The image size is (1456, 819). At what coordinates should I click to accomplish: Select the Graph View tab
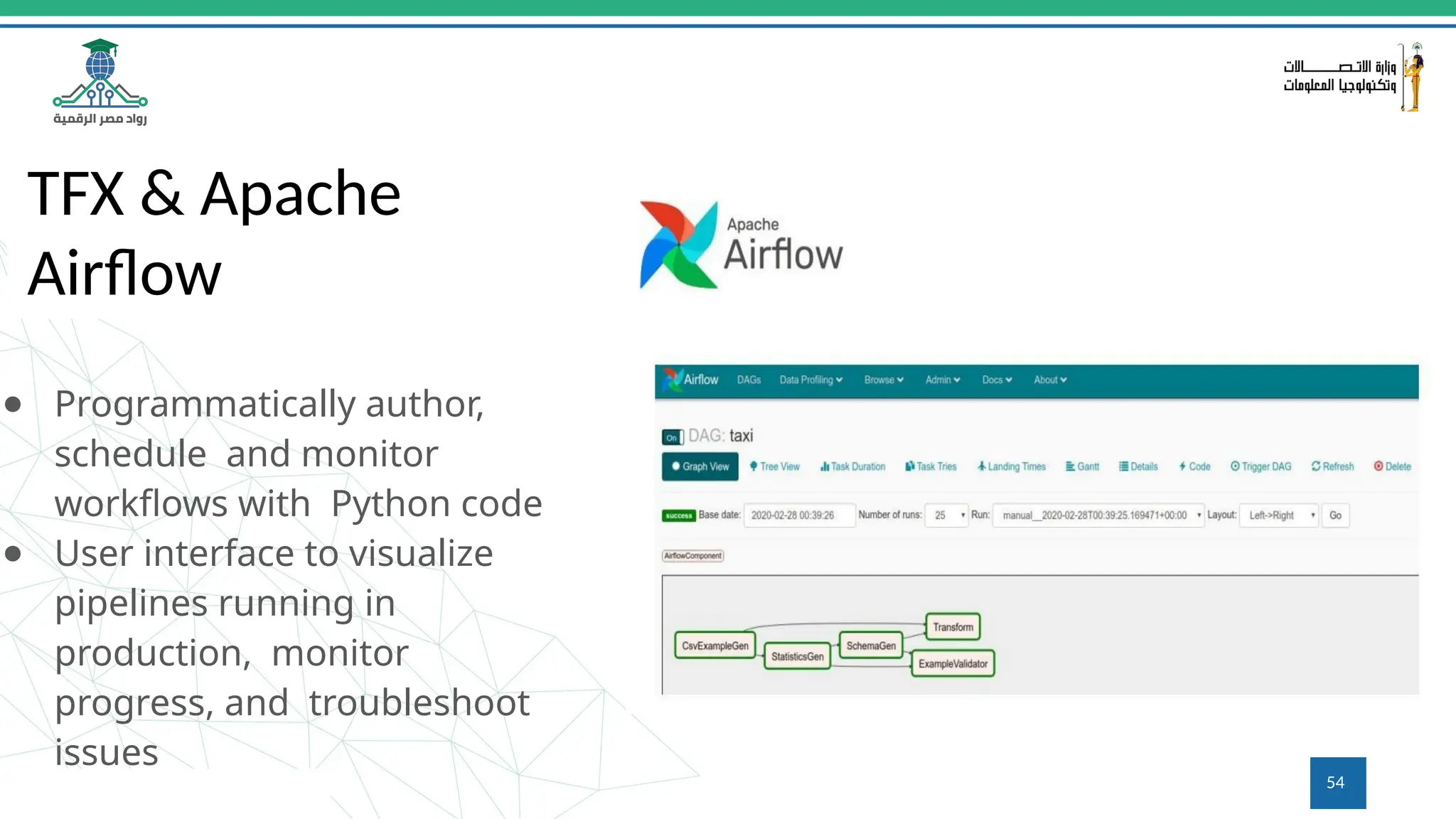pos(700,466)
